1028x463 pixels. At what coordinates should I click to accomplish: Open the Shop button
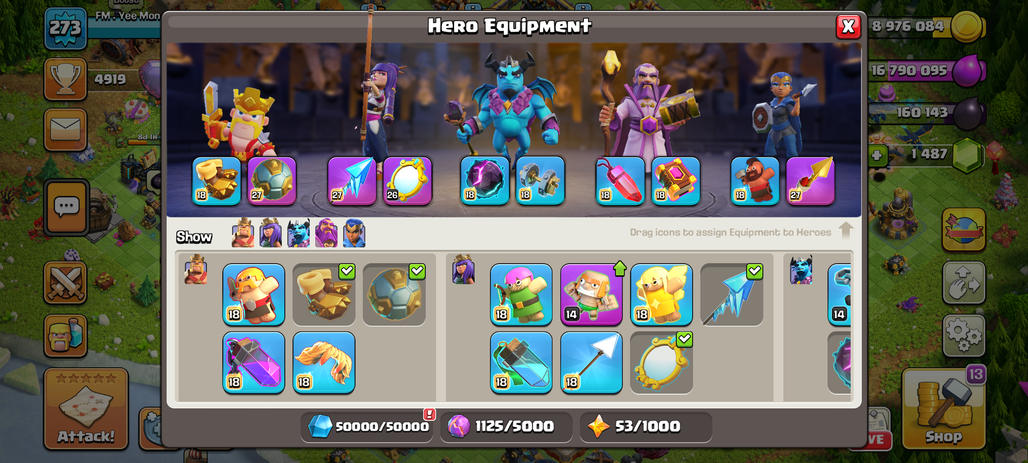pyautogui.click(x=943, y=408)
